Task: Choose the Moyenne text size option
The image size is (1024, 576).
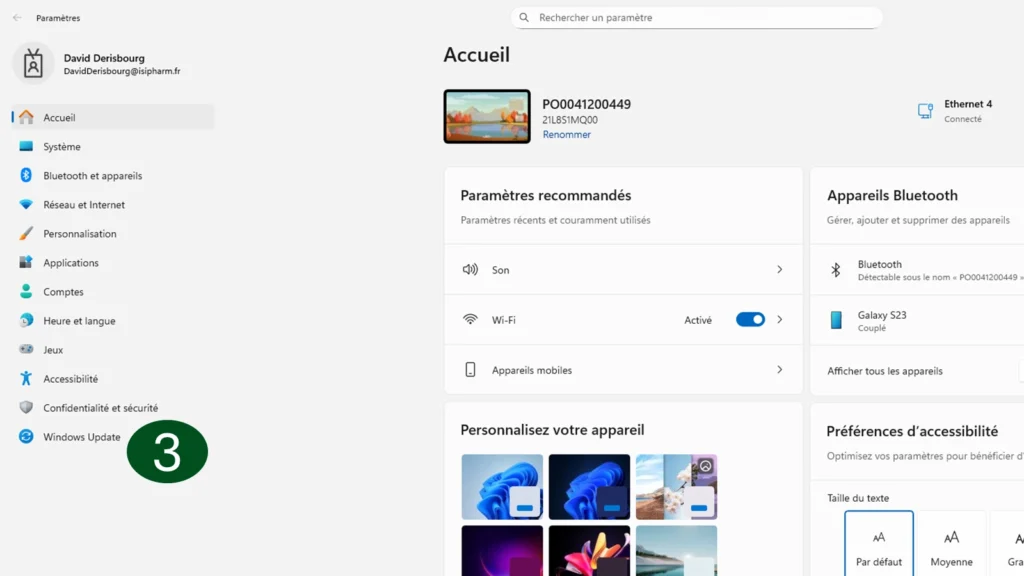Action: pyautogui.click(x=951, y=544)
